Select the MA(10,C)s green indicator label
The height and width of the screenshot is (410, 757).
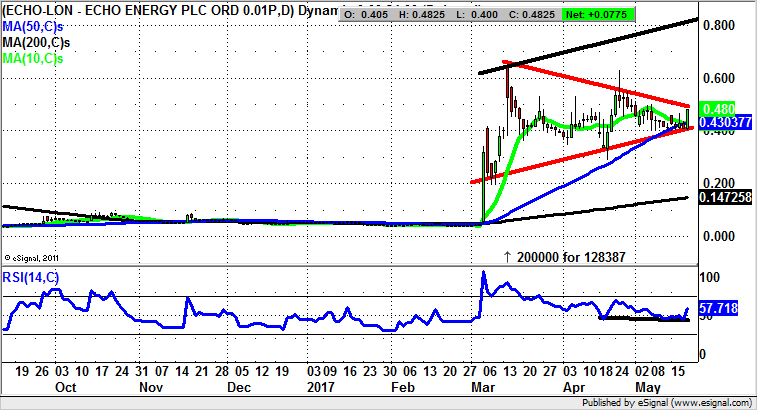click(x=32, y=61)
